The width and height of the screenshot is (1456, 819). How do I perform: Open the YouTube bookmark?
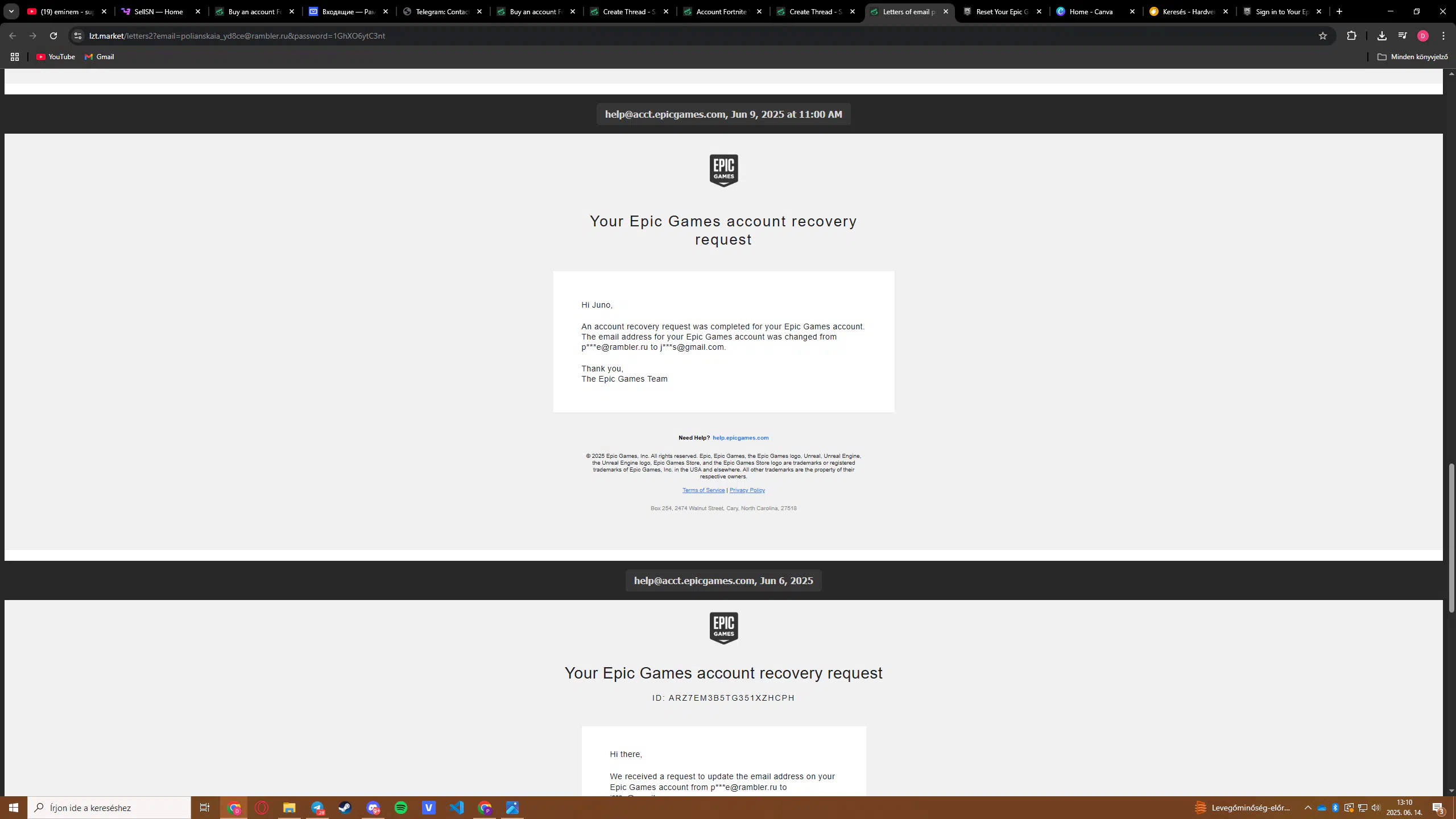pos(56,57)
